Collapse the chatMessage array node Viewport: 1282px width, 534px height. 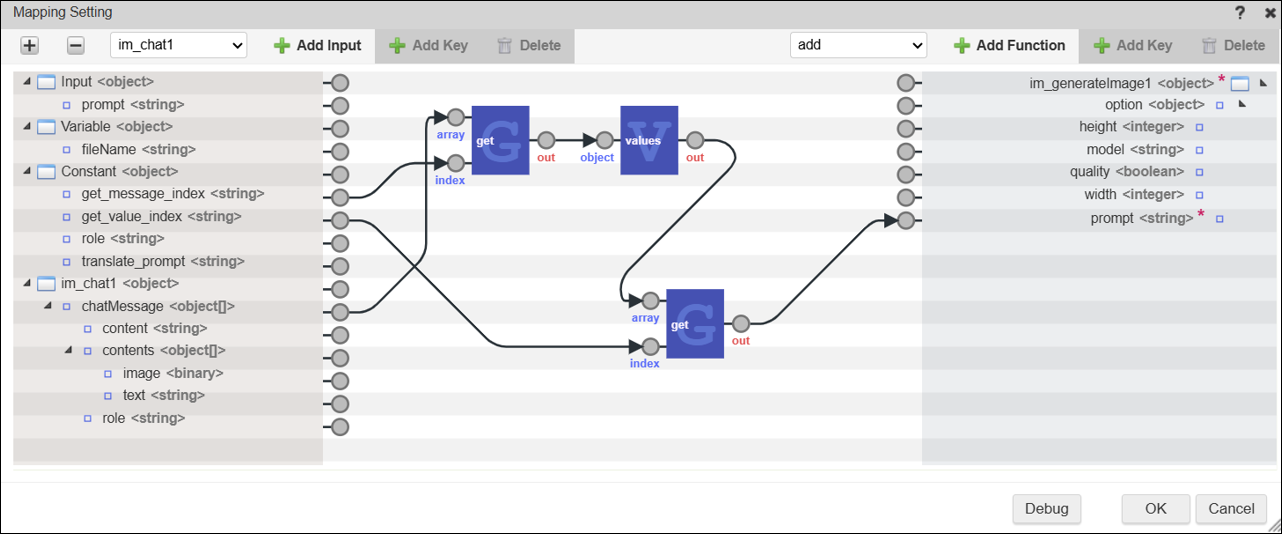coord(48,306)
